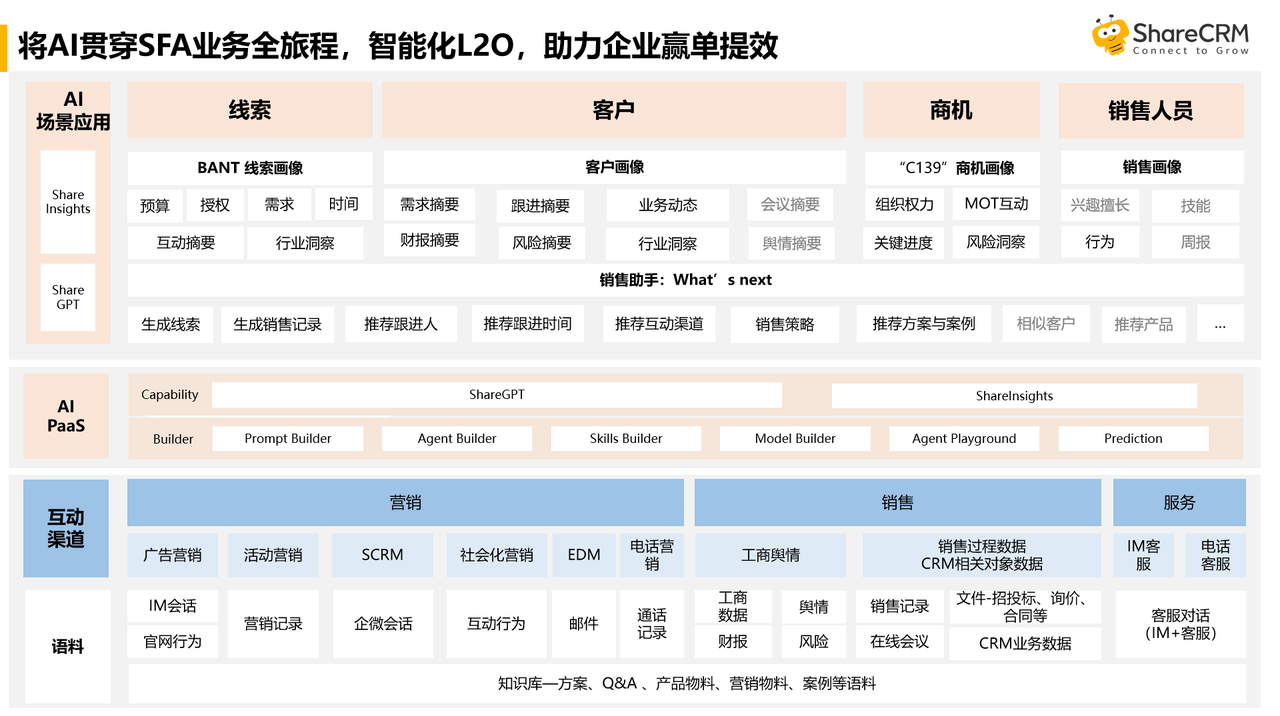This screenshot has height=716, width=1280.
Task: Click the IM客服 box
Action: point(1144,555)
